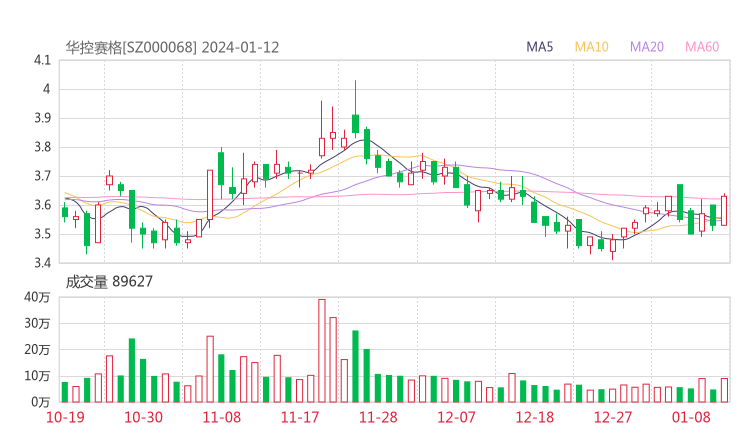The height and width of the screenshot is (440, 740).
Task: Click the 成交量 89627 volume label
Action: point(109,282)
